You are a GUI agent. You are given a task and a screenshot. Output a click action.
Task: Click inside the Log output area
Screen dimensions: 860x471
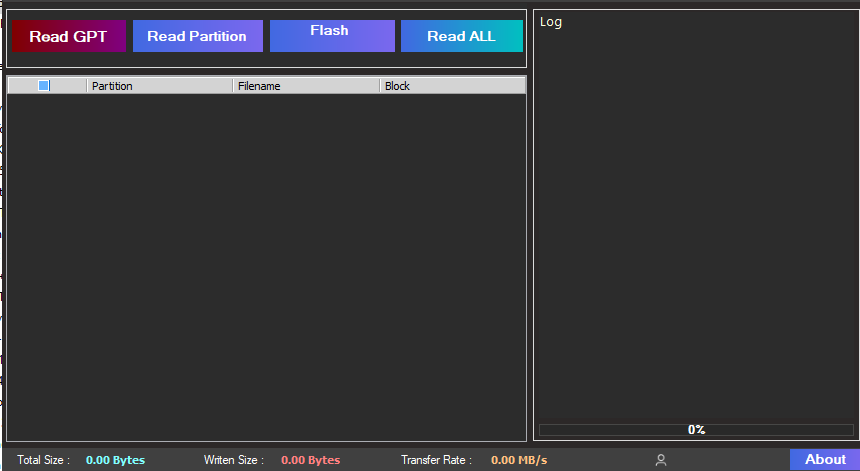pos(696,220)
